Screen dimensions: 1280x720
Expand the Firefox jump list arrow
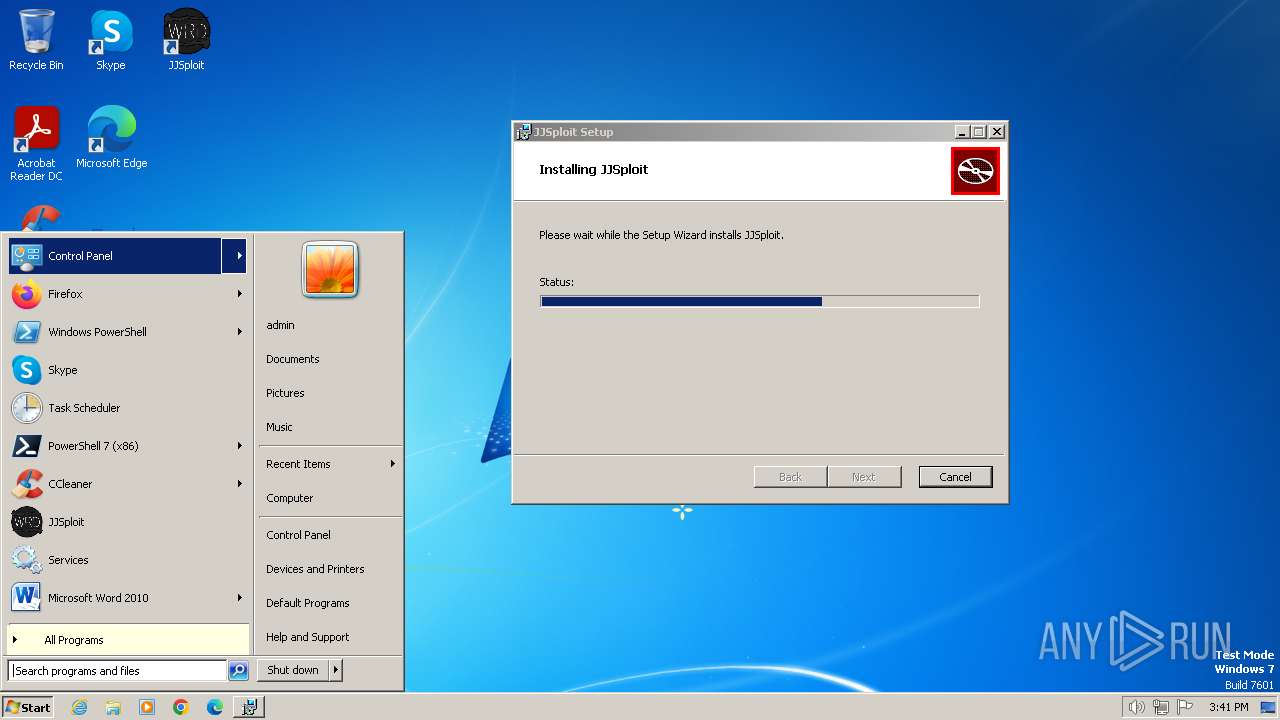(239, 294)
